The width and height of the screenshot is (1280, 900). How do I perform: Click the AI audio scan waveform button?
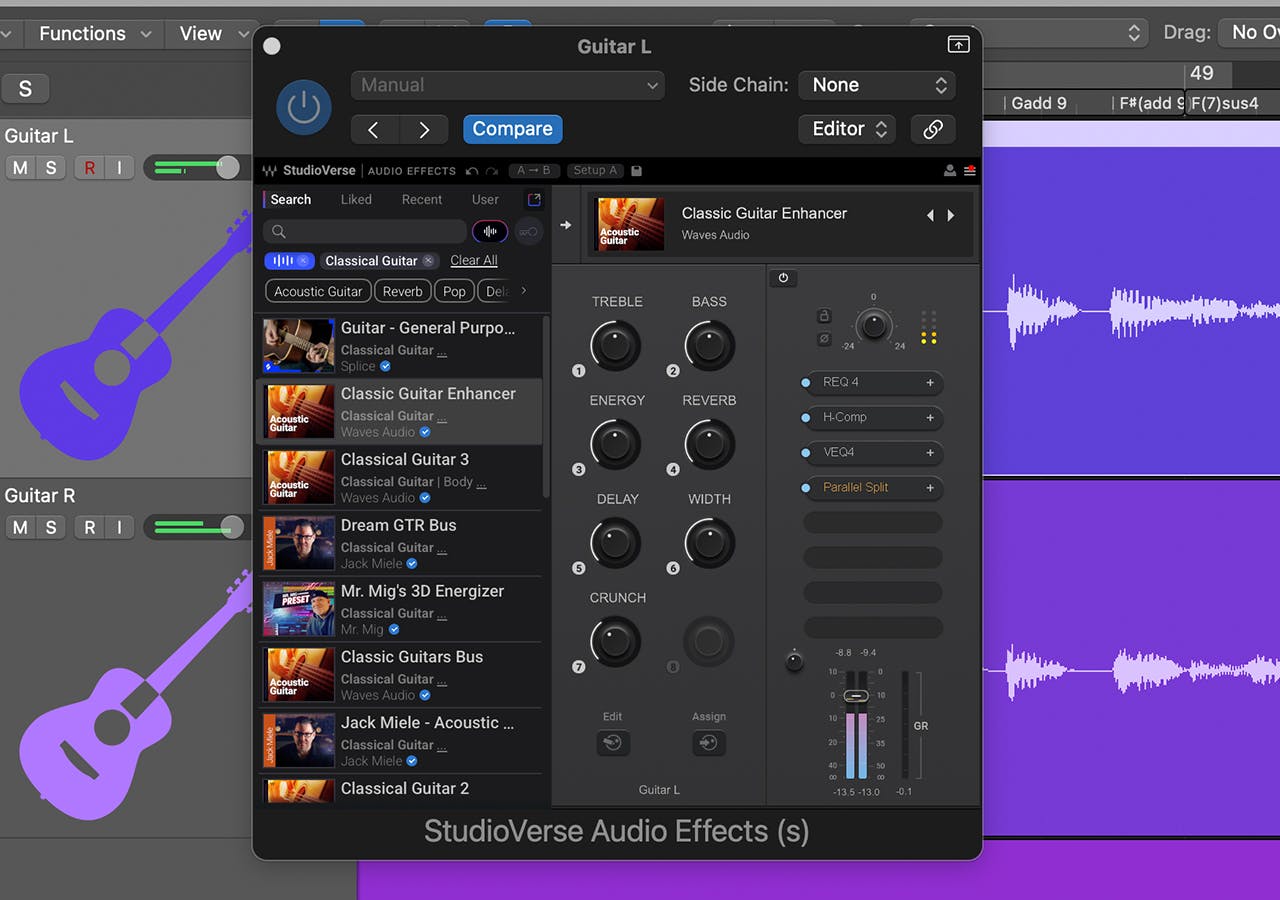490,232
